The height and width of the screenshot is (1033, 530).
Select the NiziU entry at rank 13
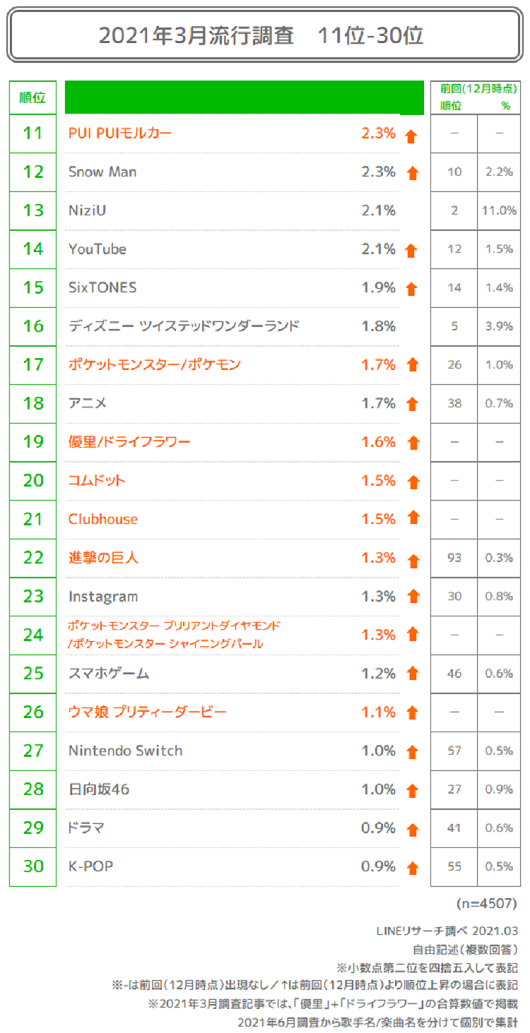(x=86, y=211)
